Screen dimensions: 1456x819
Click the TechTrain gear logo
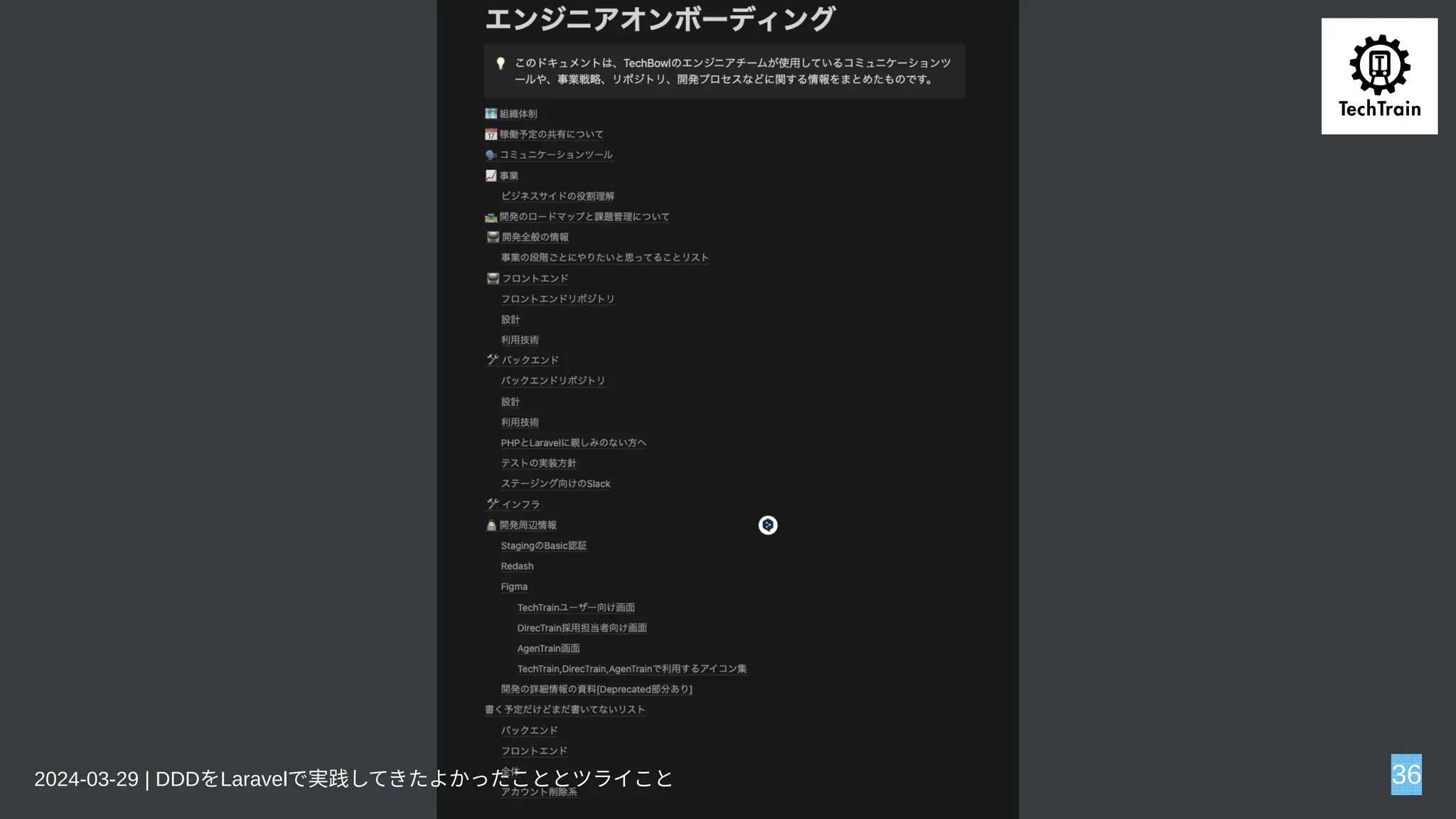pos(1379,76)
